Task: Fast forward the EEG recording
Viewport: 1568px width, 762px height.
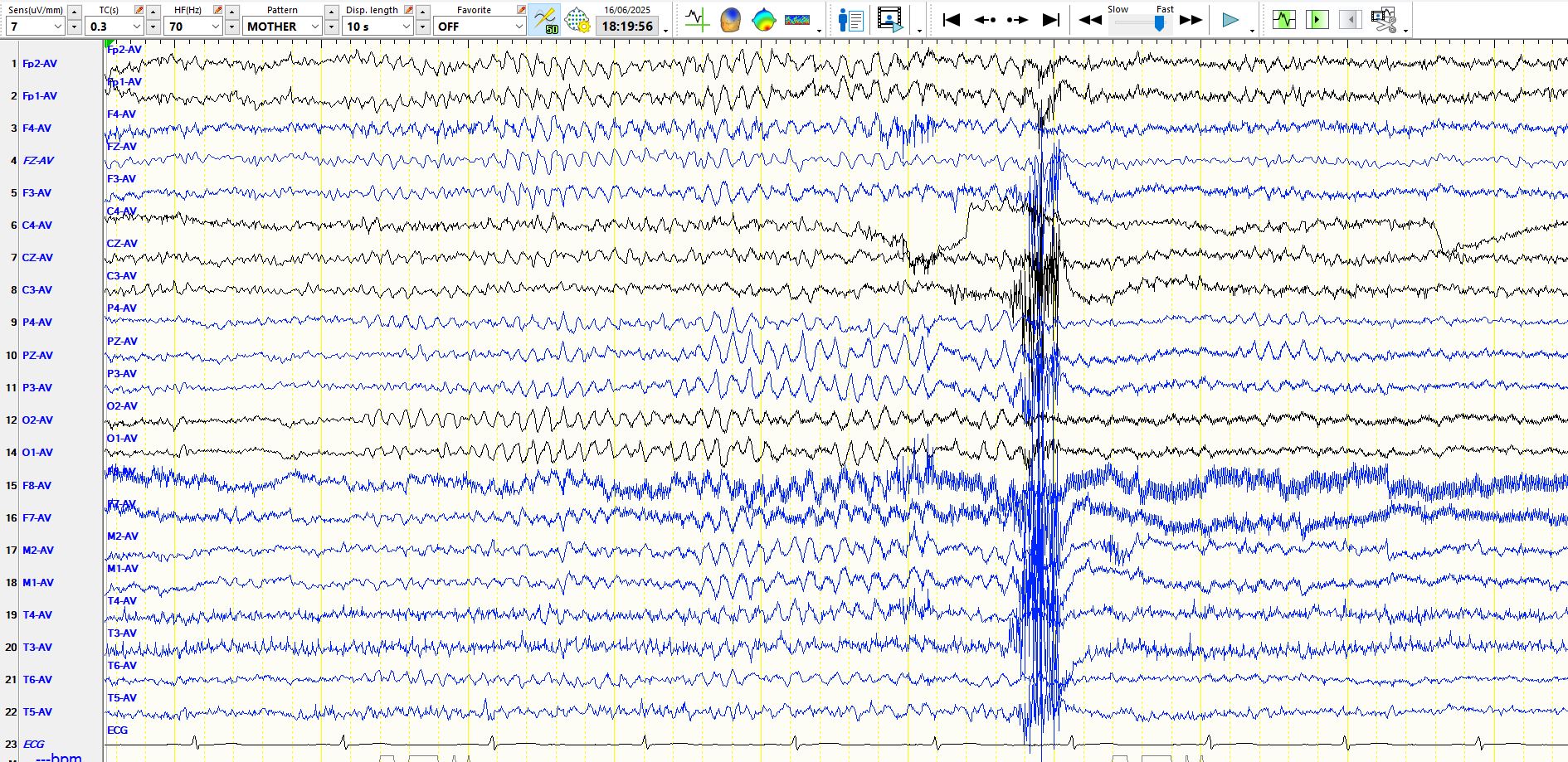Action: pos(1191,20)
